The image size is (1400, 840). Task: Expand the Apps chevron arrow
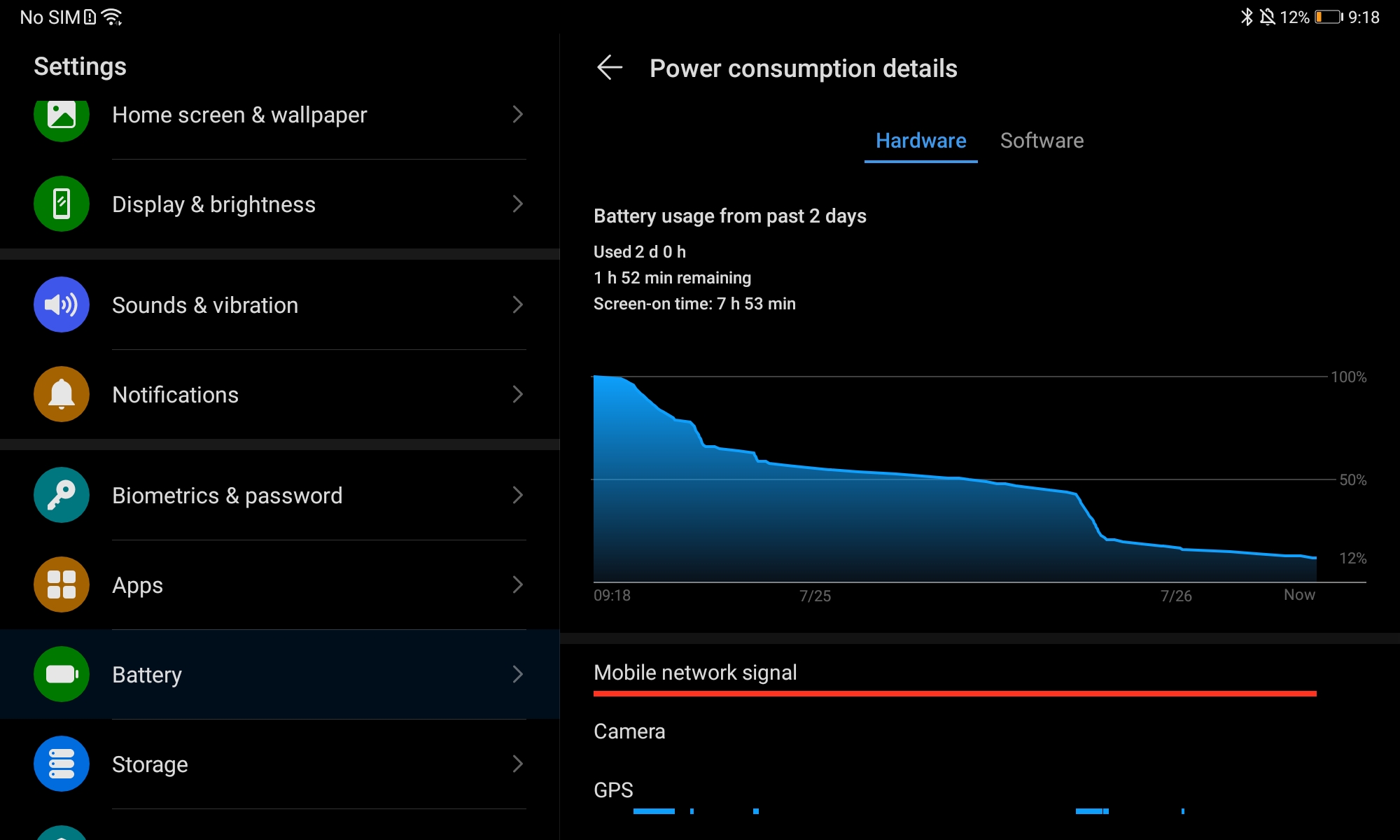[518, 584]
